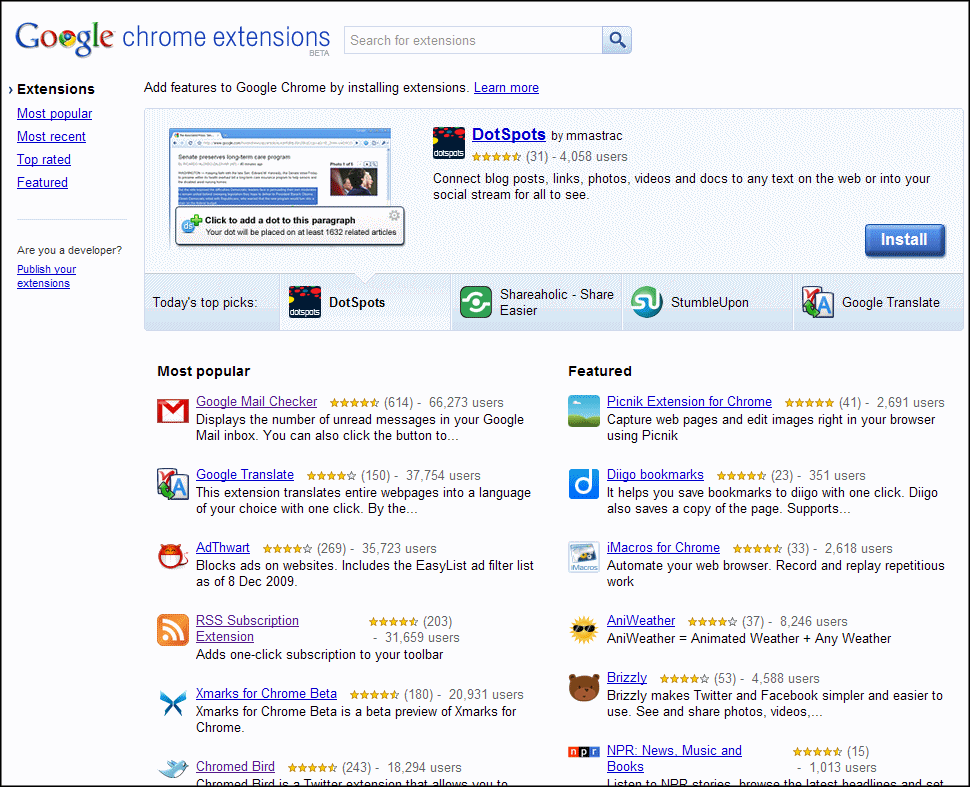Screen dimensions: 970x787
Task: Open iMacros for Chrome link
Action: pos(663,548)
